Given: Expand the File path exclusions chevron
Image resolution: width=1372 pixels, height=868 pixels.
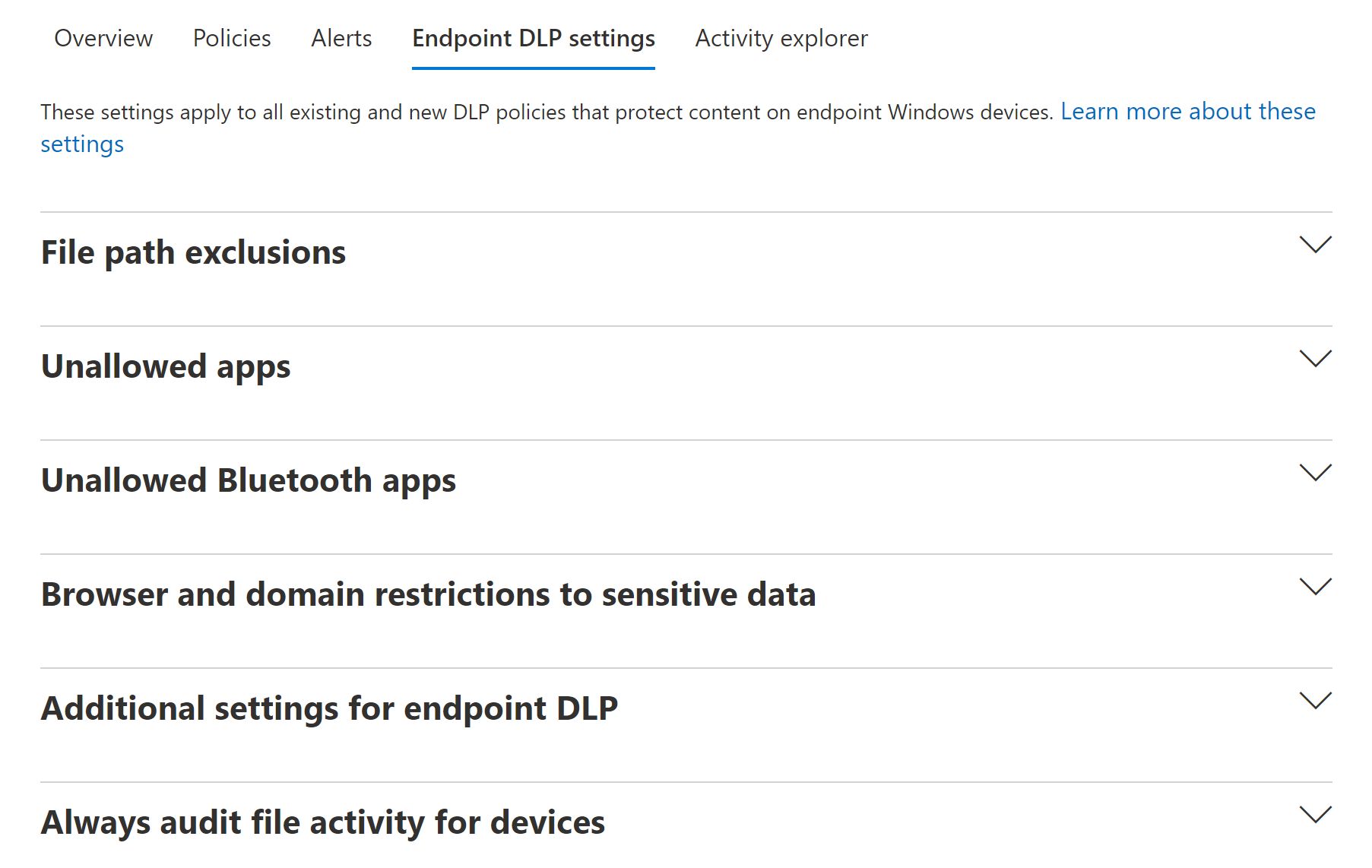Looking at the screenshot, I should tap(1315, 245).
